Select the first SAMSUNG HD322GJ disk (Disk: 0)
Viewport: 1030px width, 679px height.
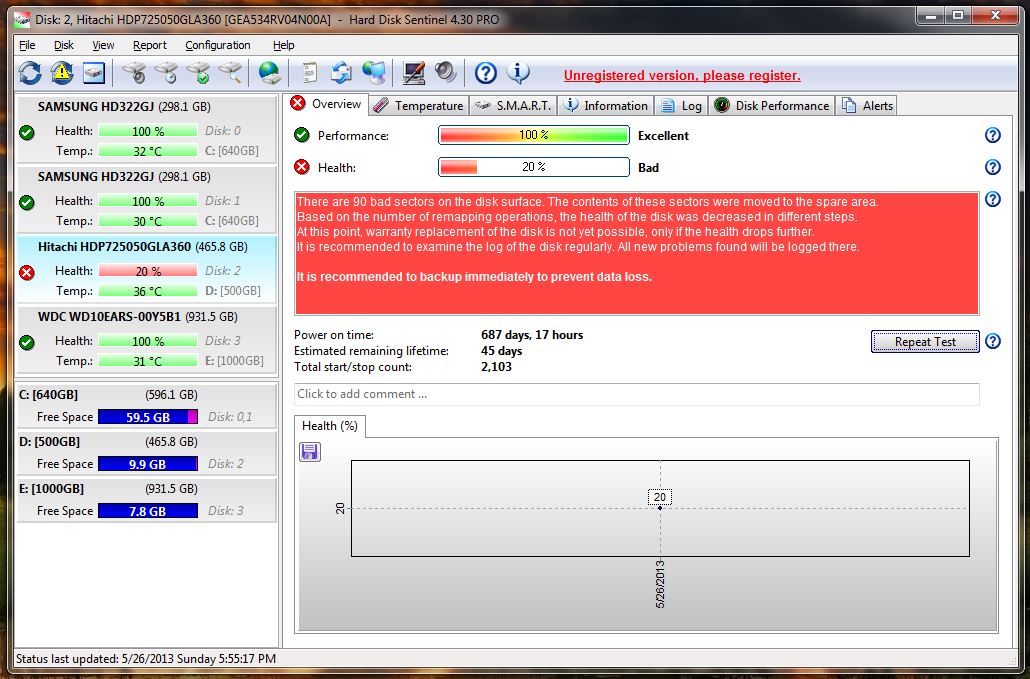(146, 129)
